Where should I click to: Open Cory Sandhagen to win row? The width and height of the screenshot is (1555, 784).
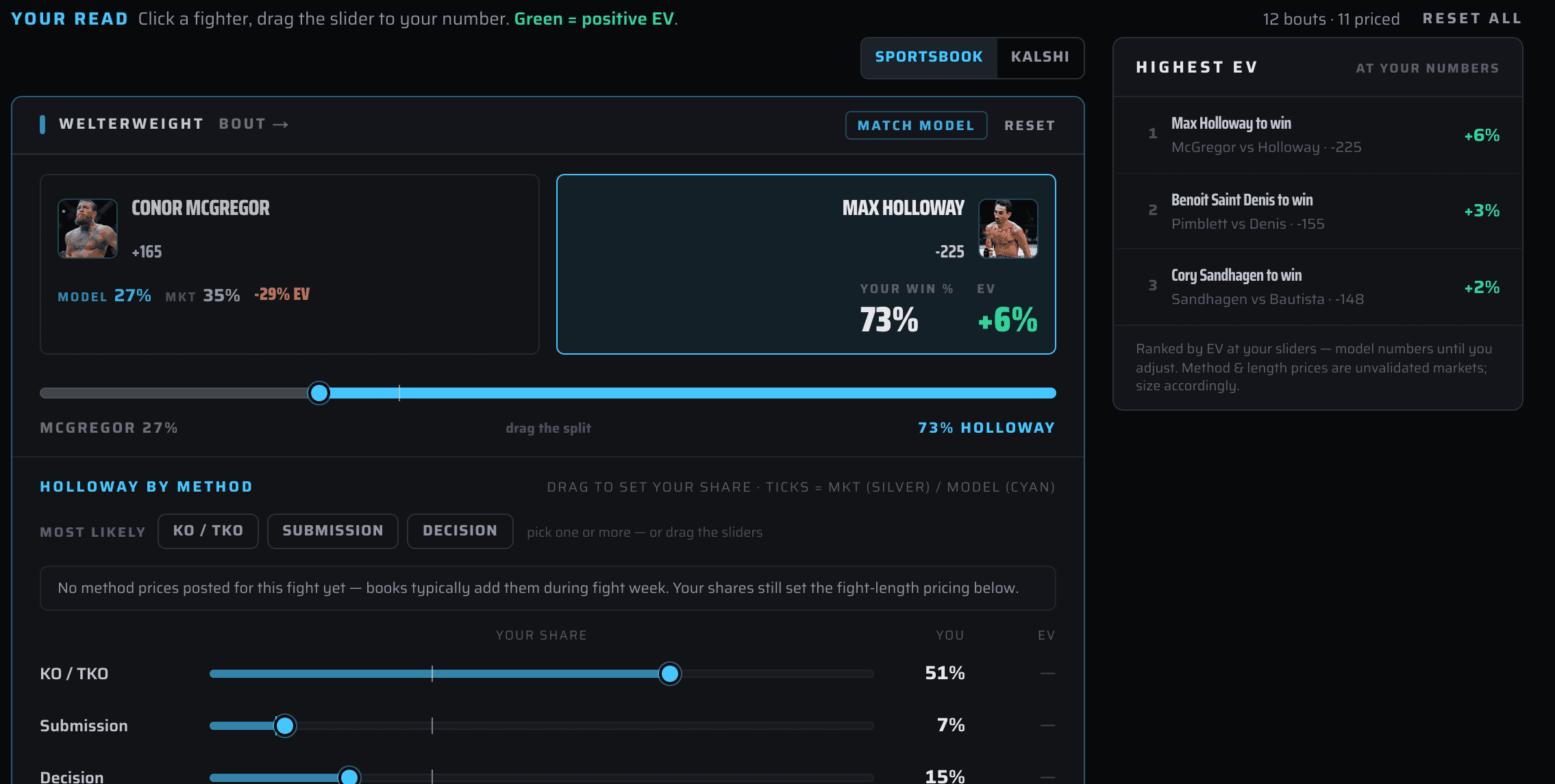pos(1318,287)
